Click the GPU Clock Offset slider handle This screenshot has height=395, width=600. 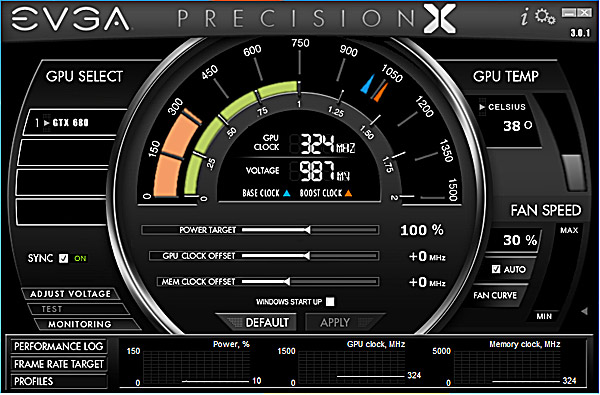click(307, 255)
